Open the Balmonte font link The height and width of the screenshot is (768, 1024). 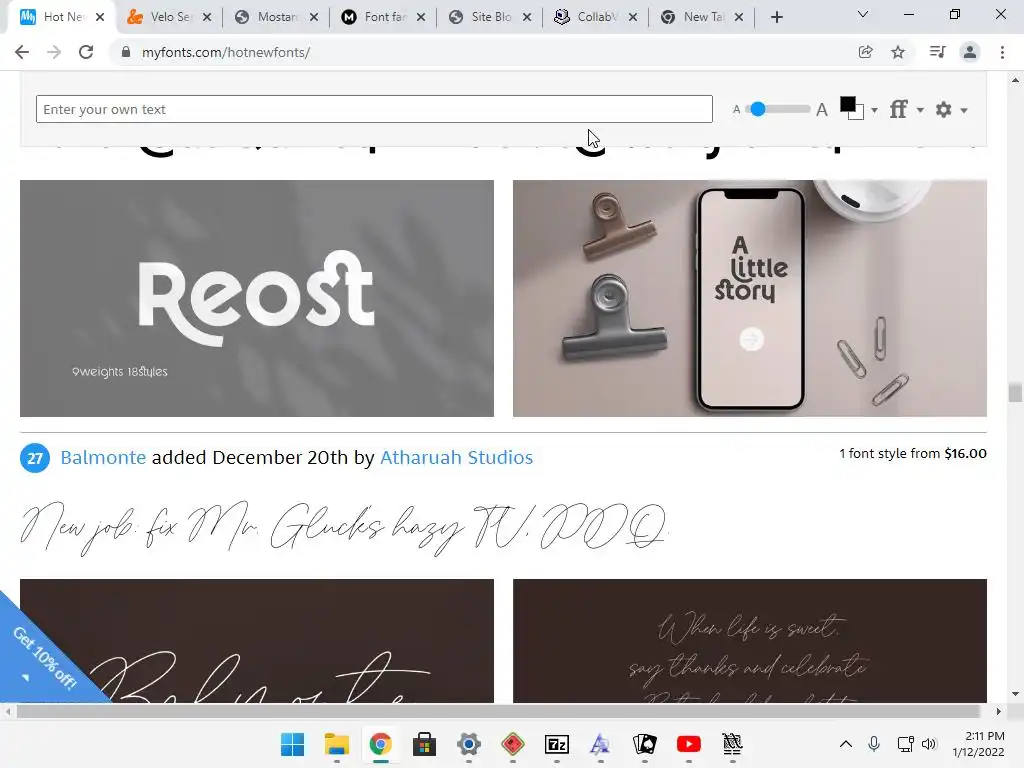tap(103, 457)
